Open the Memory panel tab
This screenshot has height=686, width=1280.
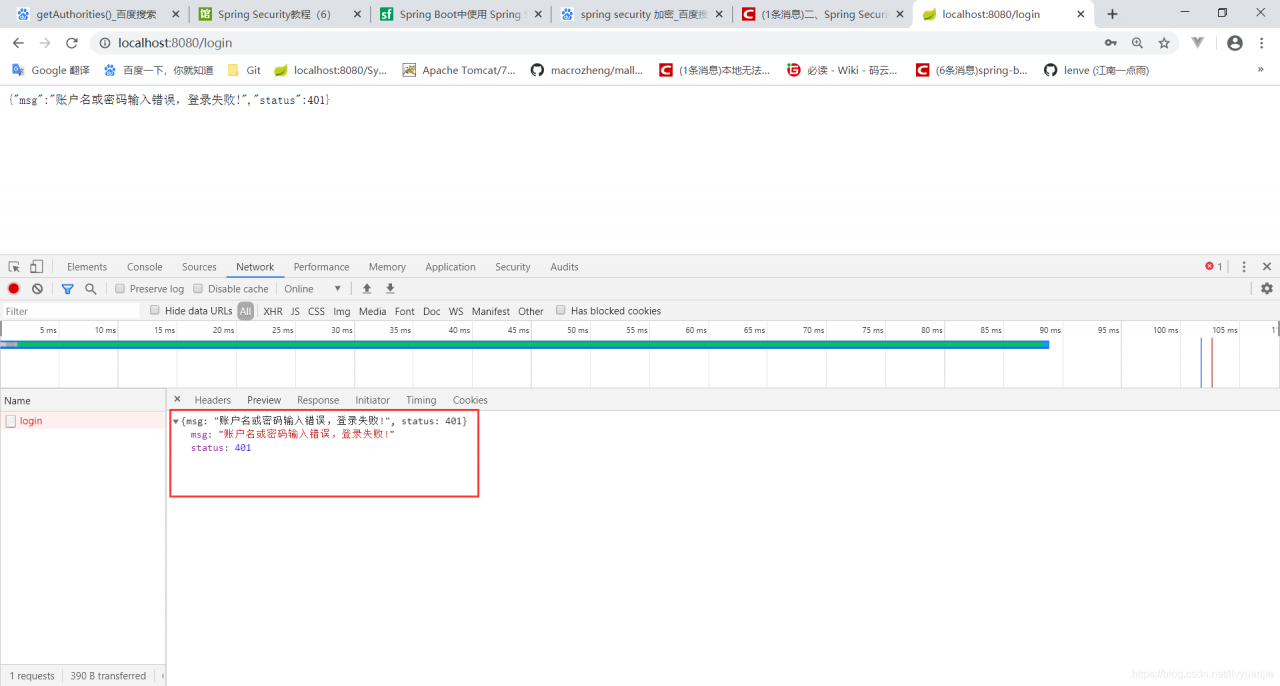pyautogui.click(x=387, y=267)
